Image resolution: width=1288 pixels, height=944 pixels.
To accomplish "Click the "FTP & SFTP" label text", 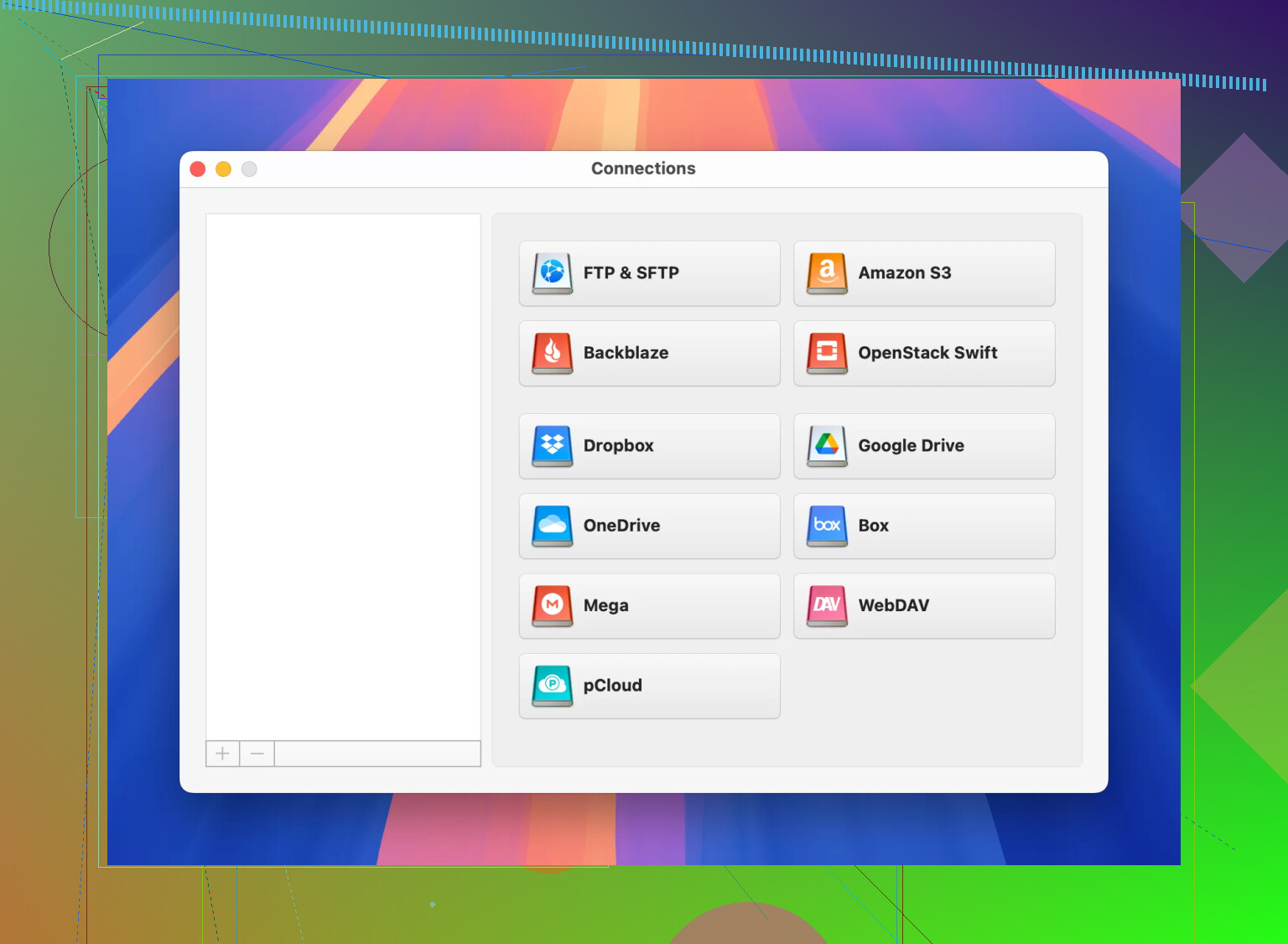I will (x=631, y=273).
